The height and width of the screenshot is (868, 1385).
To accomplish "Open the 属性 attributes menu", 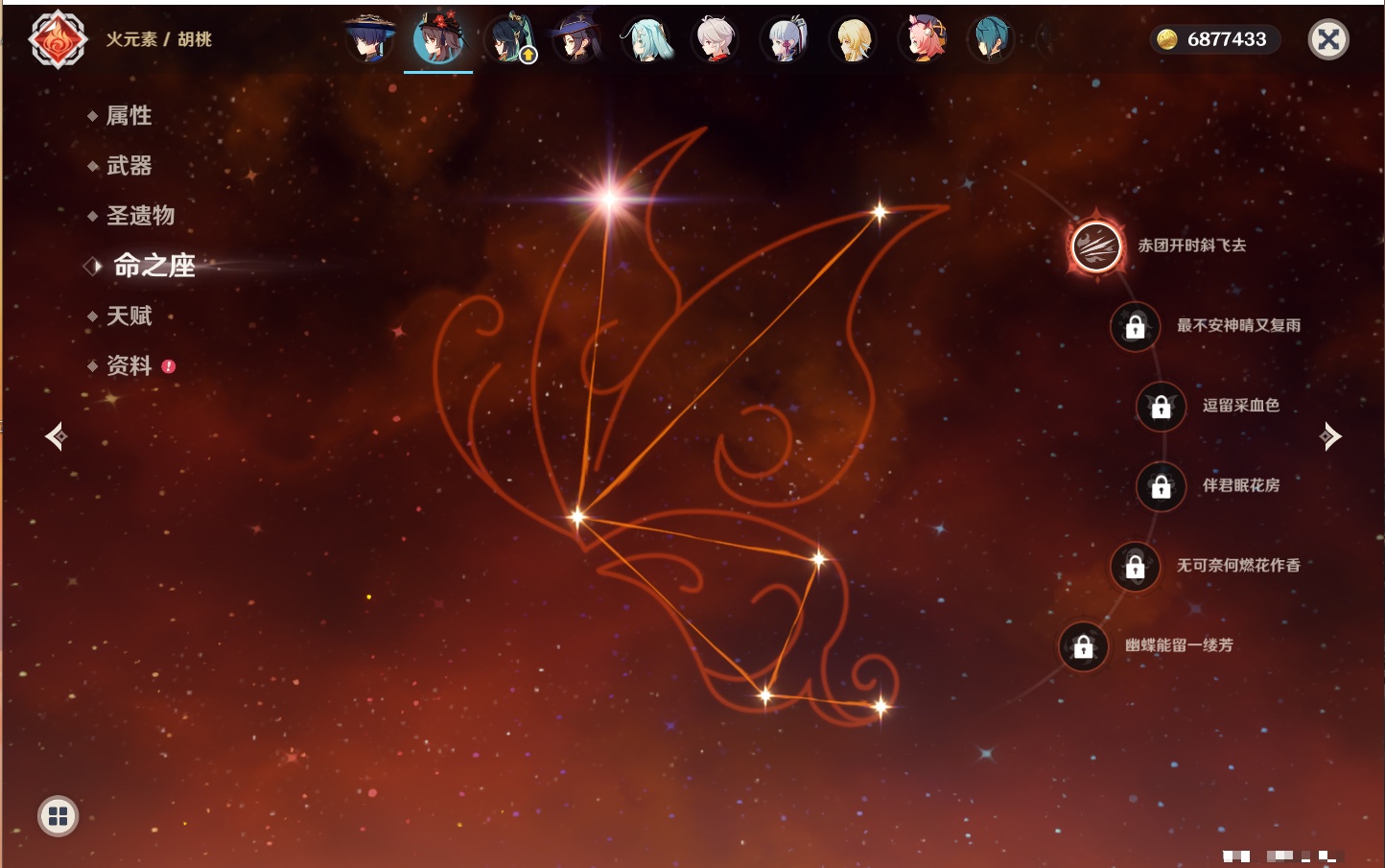I will coord(129,116).
